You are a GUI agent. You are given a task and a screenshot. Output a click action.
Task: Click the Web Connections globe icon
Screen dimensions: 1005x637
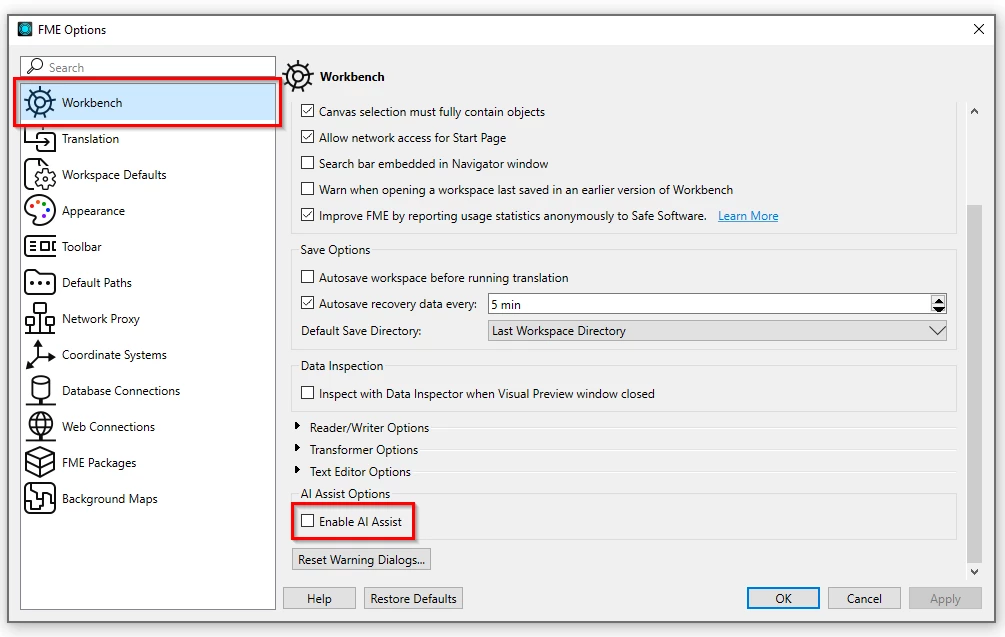(x=40, y=426)
